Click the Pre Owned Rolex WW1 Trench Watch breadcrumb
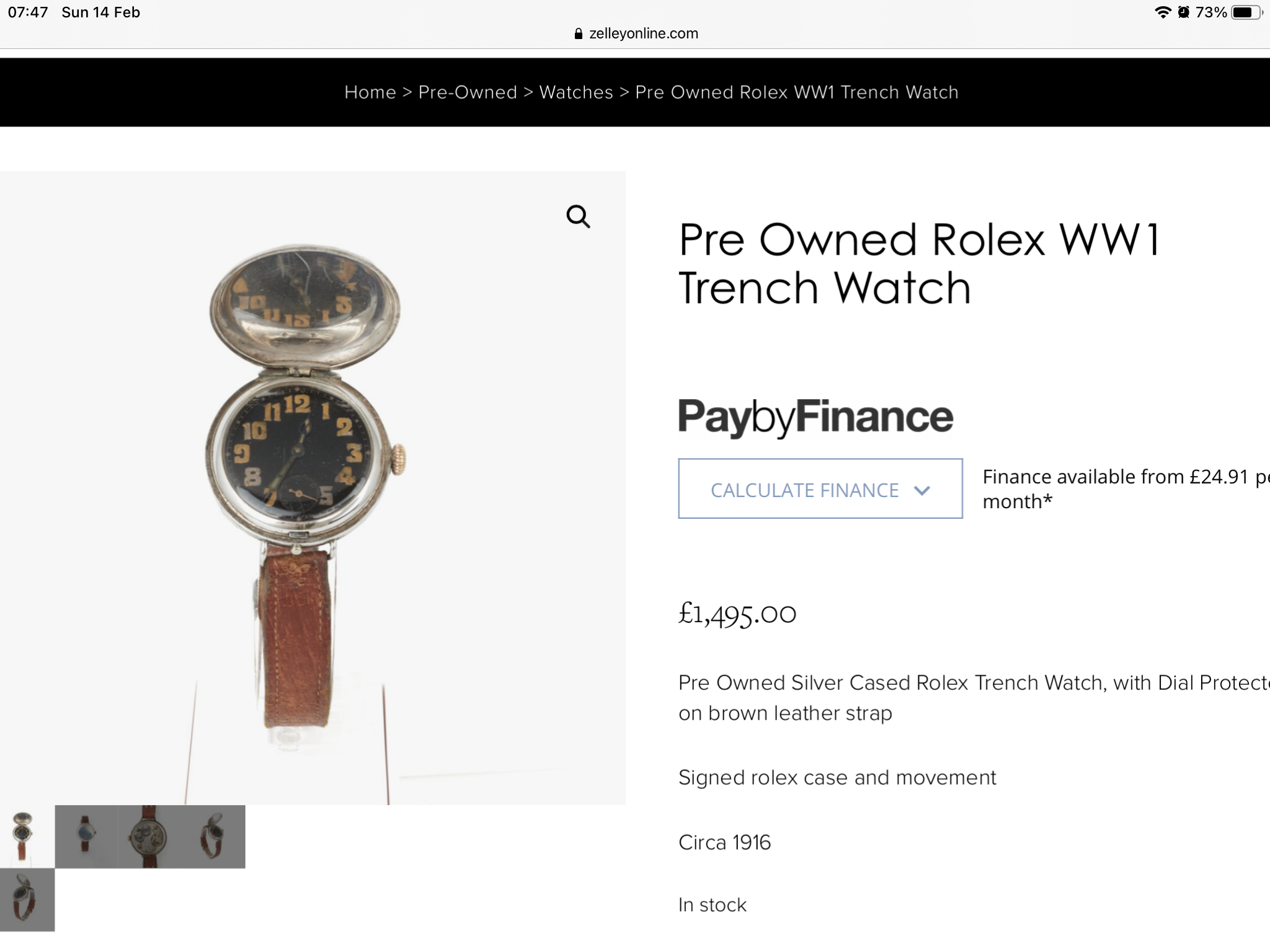Viewport: 1270px width, 952px height. pyautogui.click(x=797, y=92)
